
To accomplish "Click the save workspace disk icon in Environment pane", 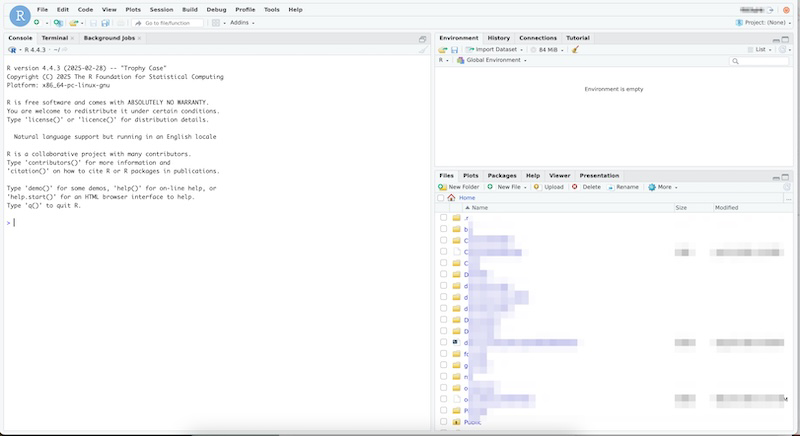I will point(454,49).
